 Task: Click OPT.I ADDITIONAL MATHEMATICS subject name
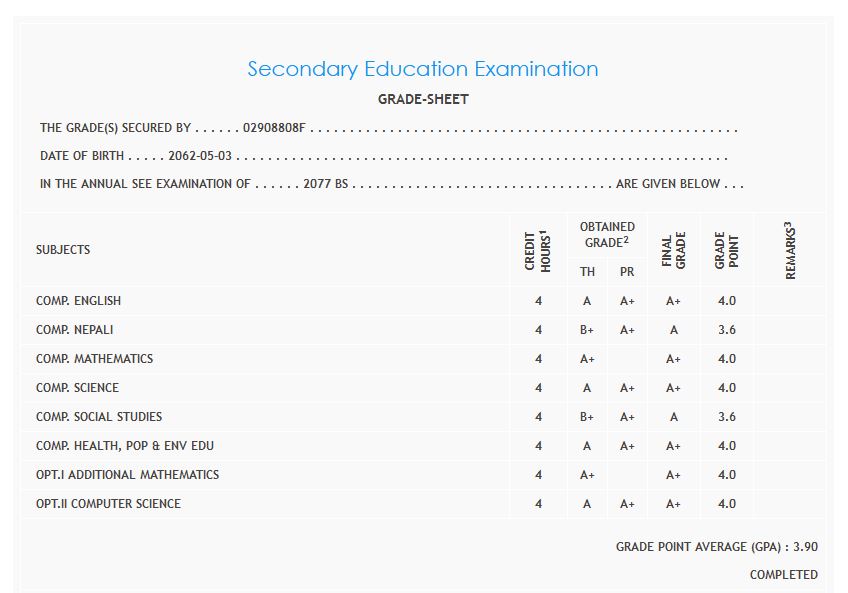[x=127, y=475]
